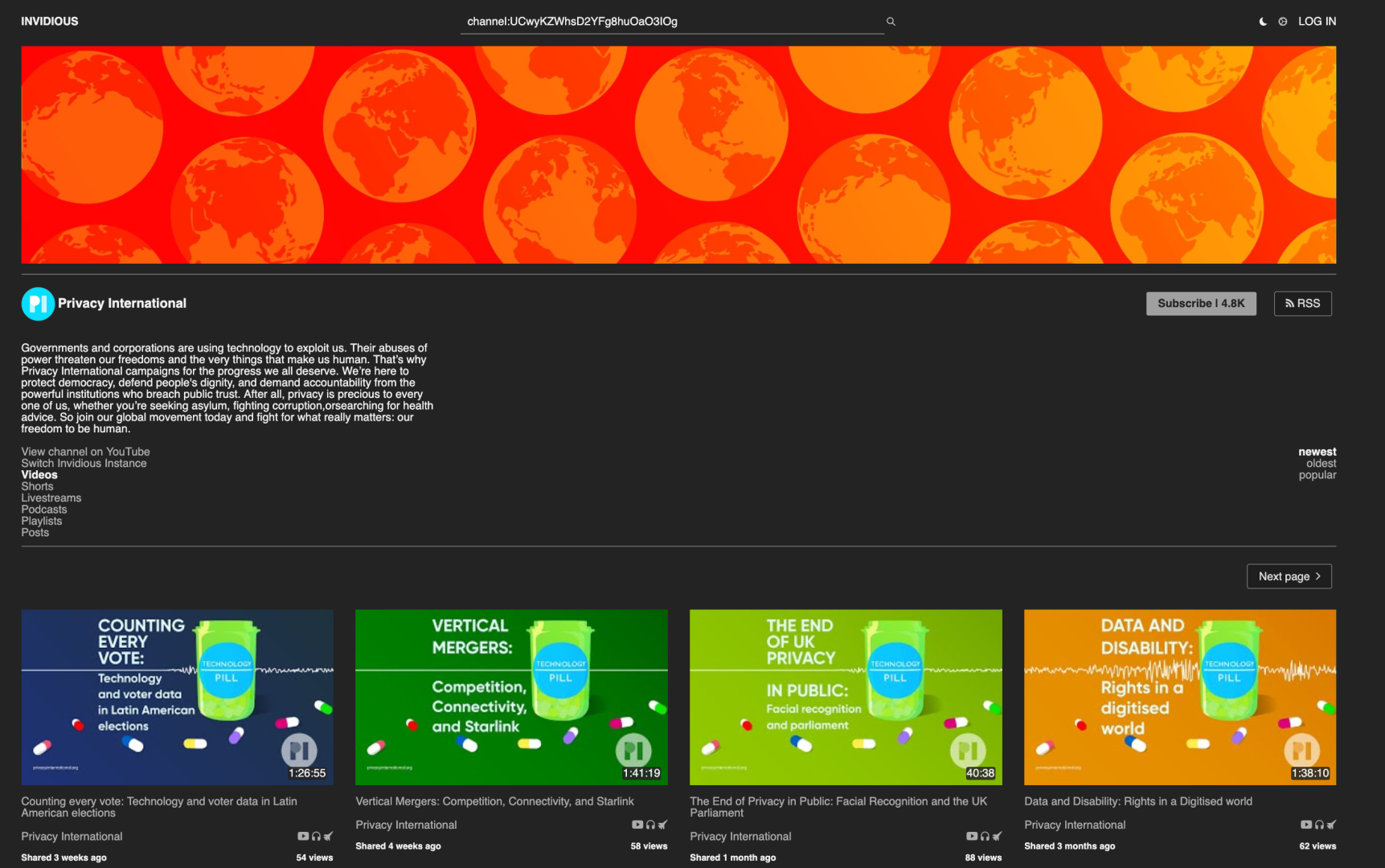
Task: Click plane icon under Data and Disability video
Action: [1331, 825]
